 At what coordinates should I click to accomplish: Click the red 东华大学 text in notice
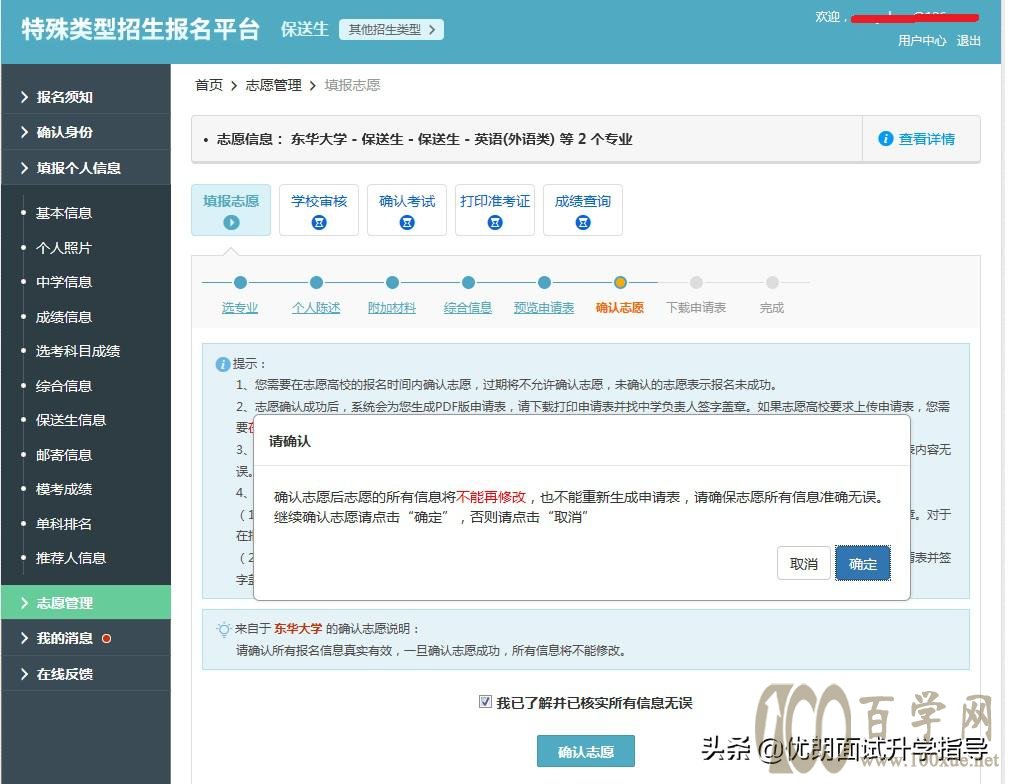[x=298, y=629]
